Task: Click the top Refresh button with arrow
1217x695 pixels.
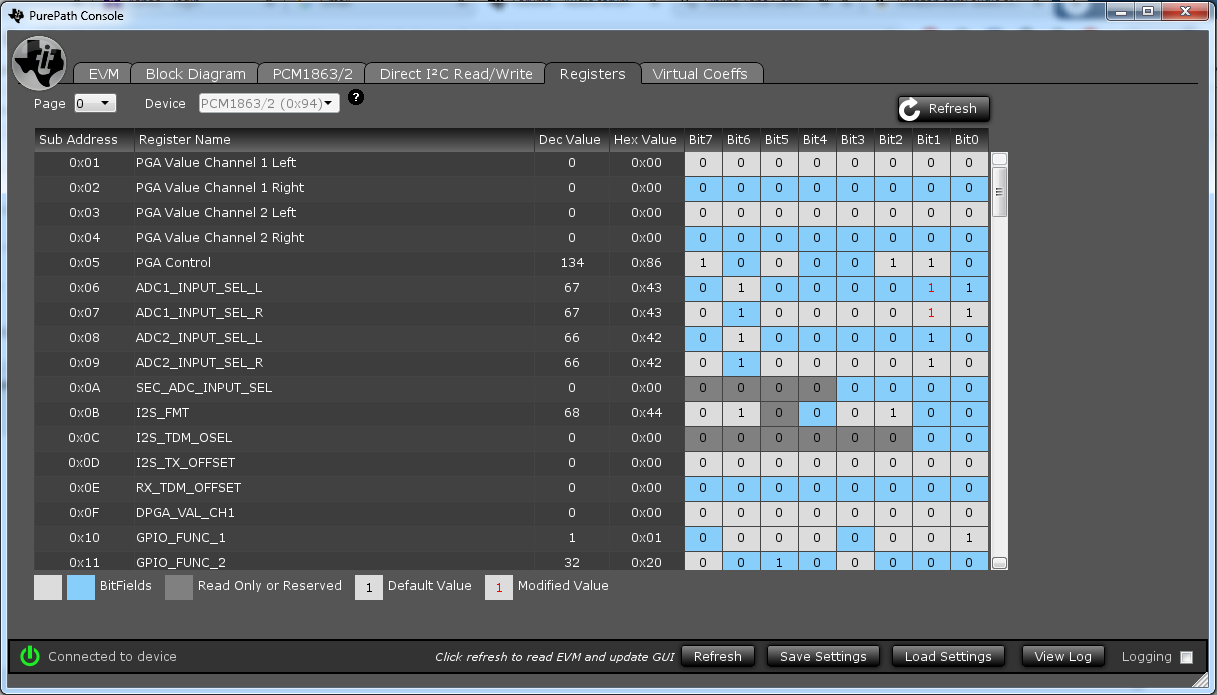Action: (944, 109)
